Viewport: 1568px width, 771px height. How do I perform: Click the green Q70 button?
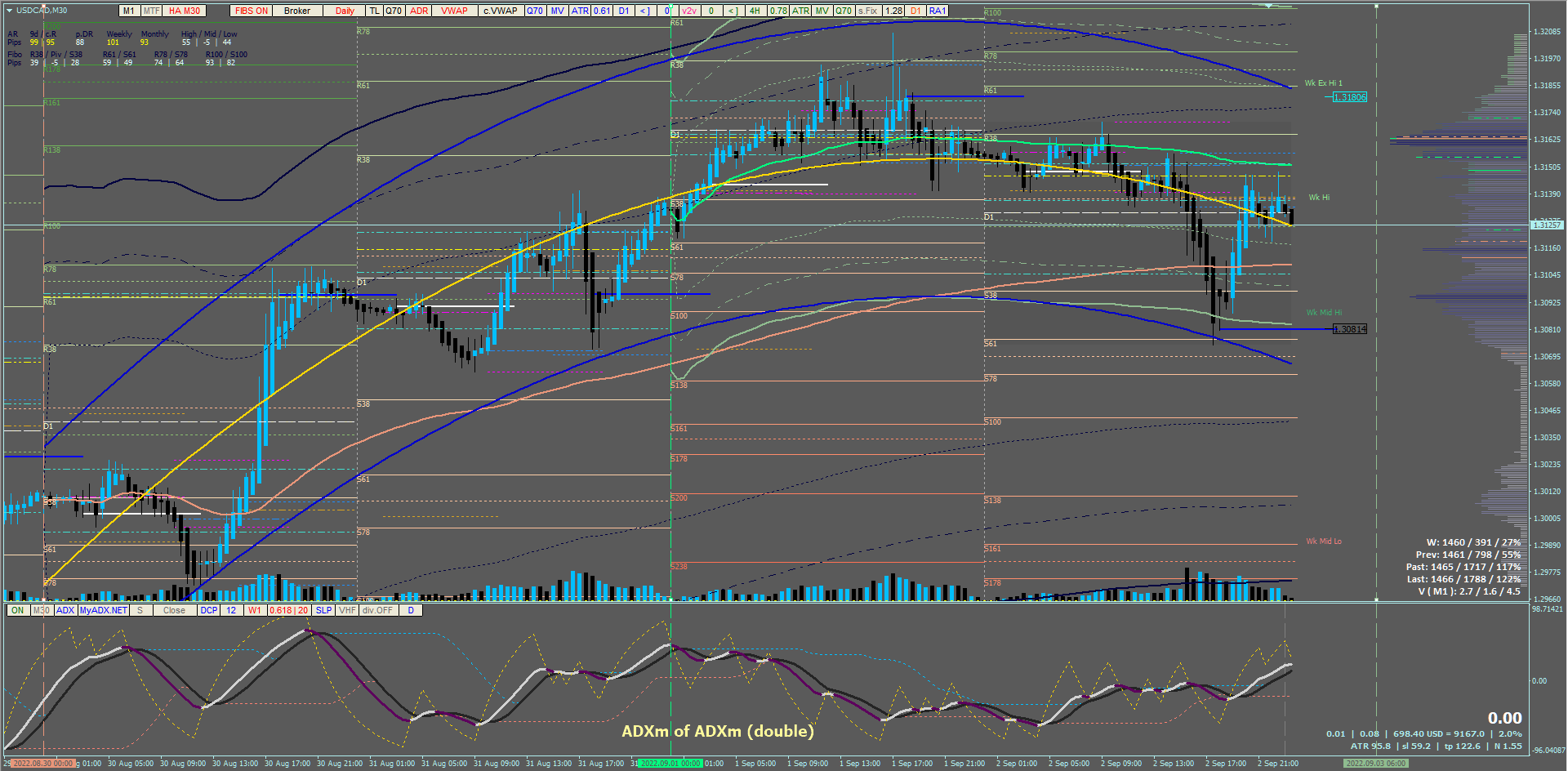844,11
